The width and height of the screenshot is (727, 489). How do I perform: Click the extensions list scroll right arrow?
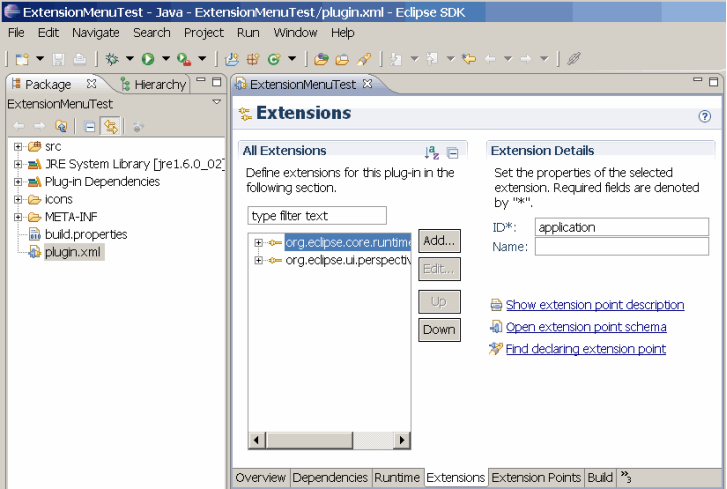pyautogui.click(x=402, y=440)
